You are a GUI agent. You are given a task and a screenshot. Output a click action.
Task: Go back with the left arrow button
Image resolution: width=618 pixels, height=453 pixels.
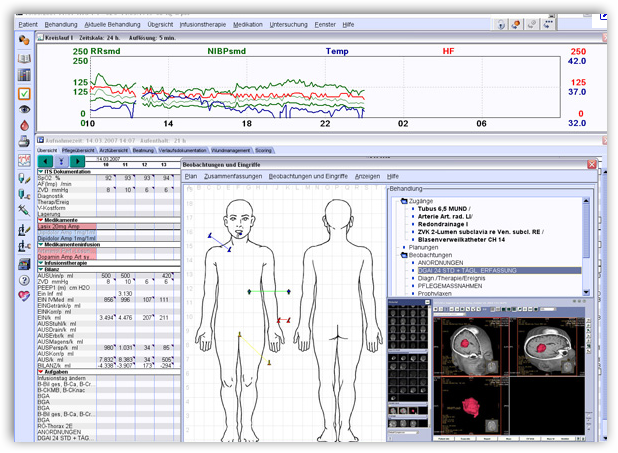point(45,161)
